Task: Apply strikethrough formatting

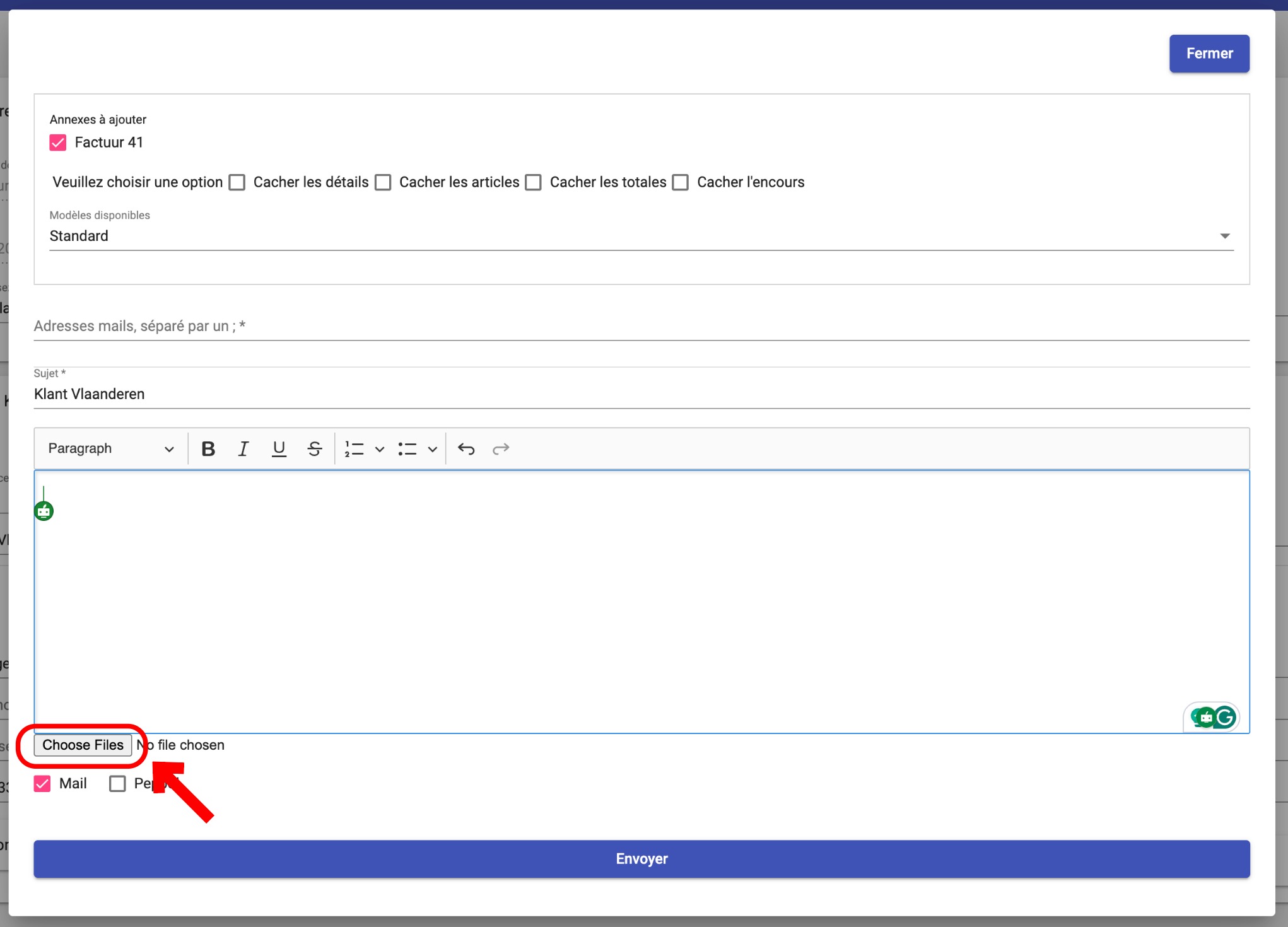Action: pyautogui.click(x=314, y=448)
